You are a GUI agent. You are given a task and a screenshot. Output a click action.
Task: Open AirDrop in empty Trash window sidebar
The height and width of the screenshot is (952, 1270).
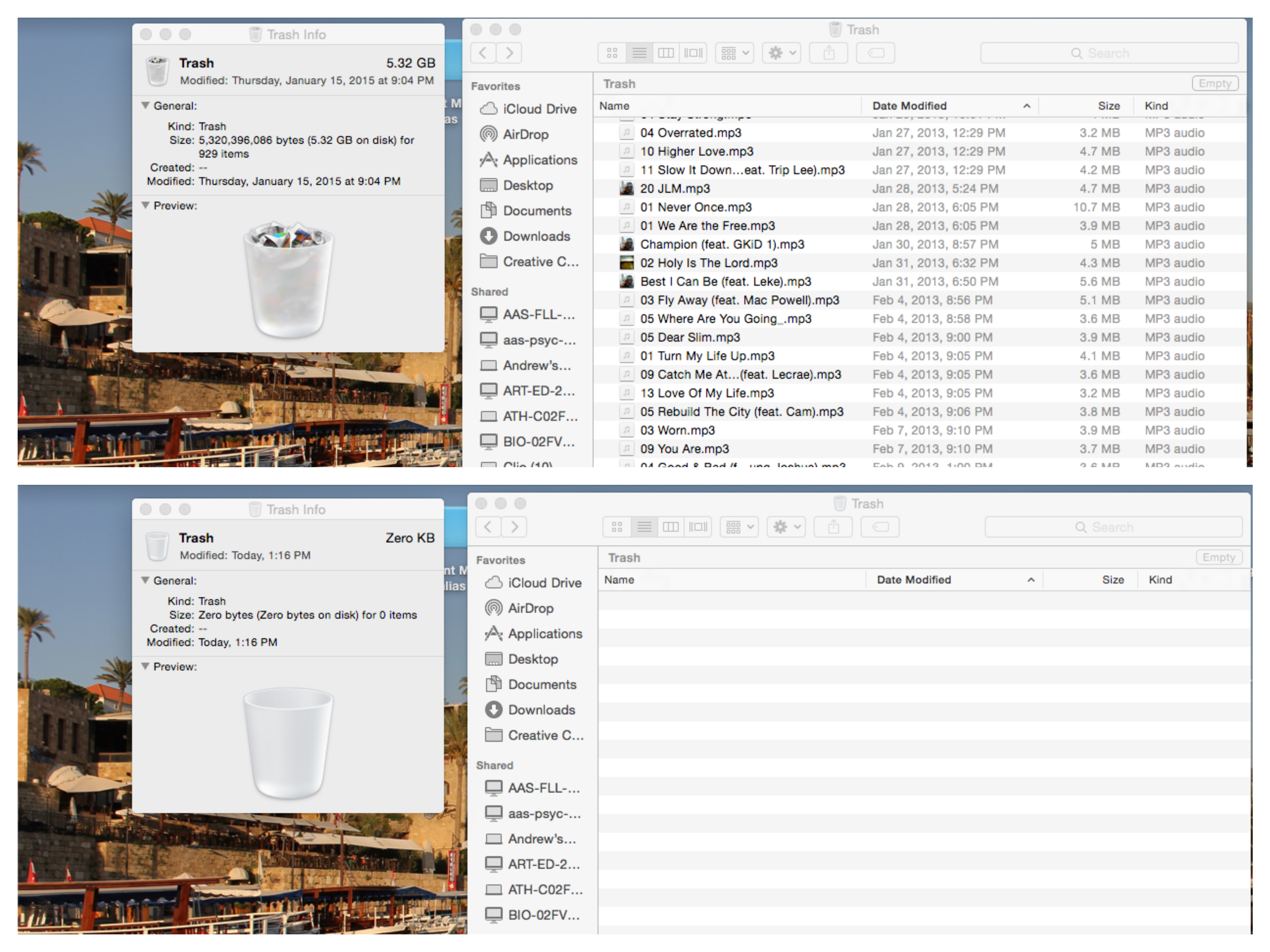520,608
